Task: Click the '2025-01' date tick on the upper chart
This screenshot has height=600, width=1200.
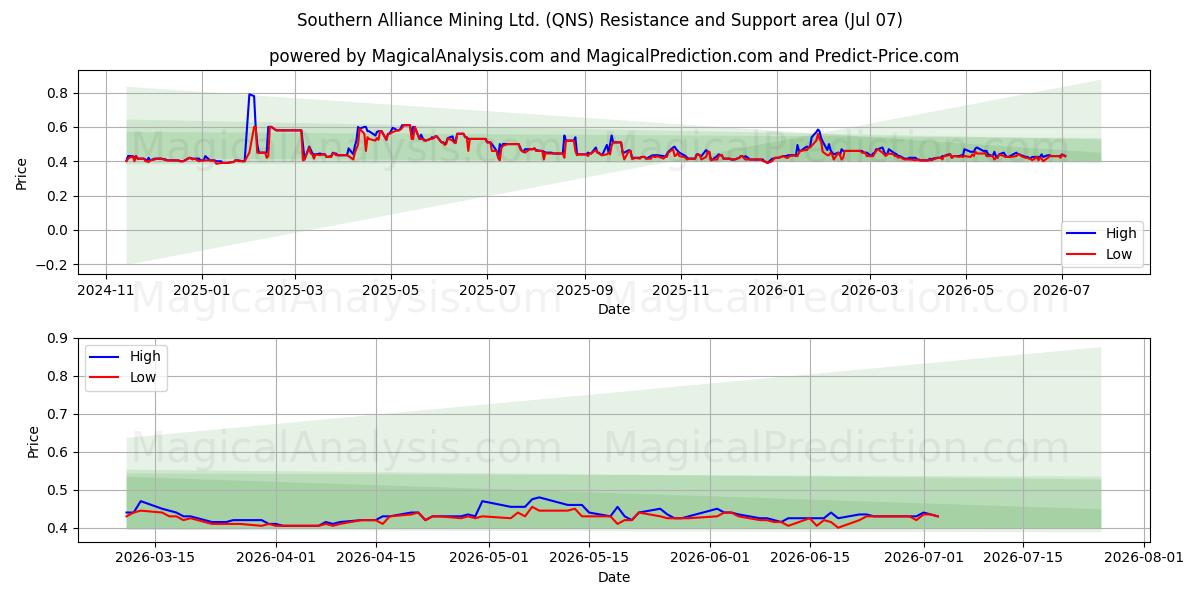Action: click(201, 290)
